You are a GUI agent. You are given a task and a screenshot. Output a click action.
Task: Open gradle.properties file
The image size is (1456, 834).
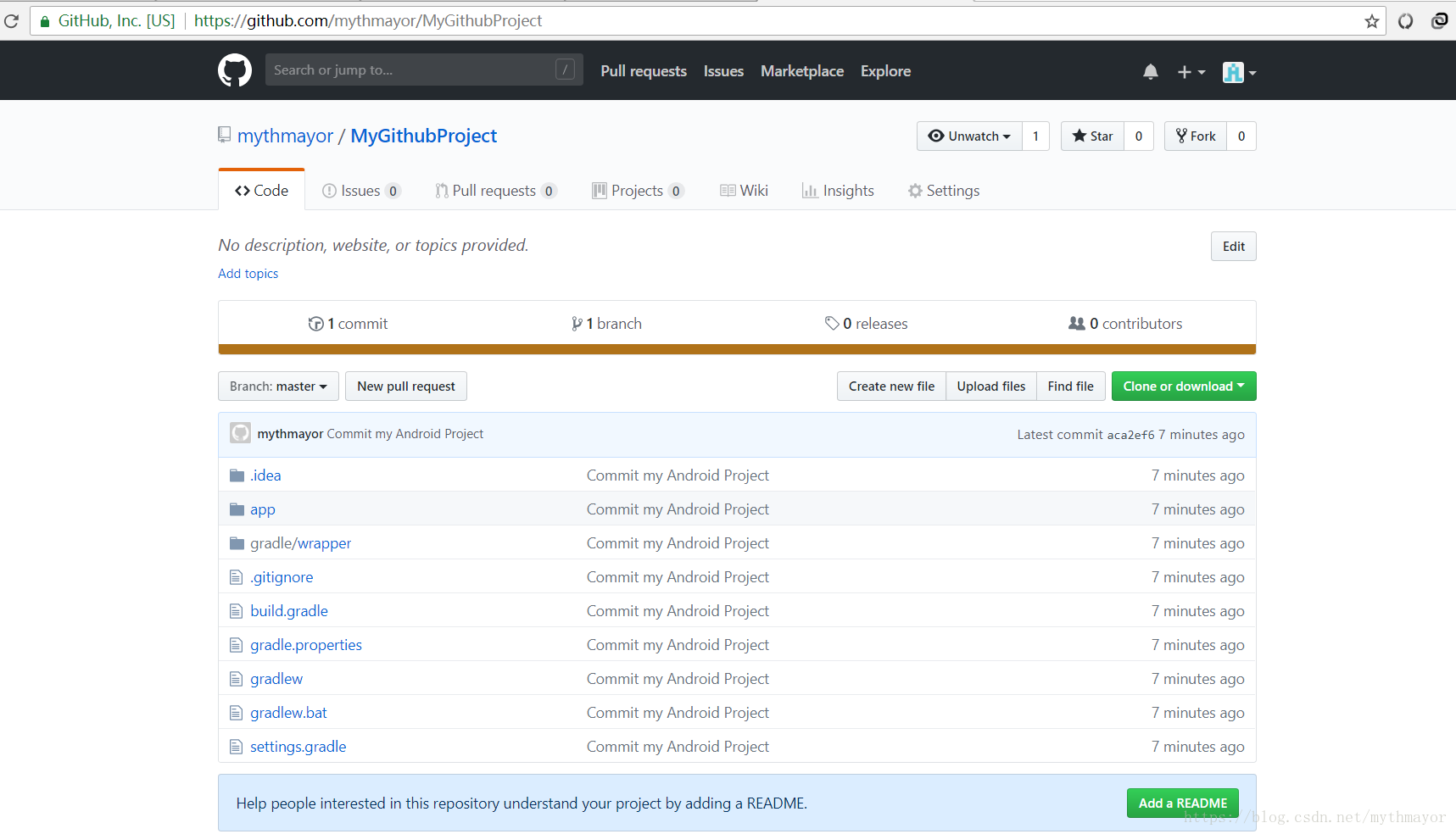[x=306, y=645]
